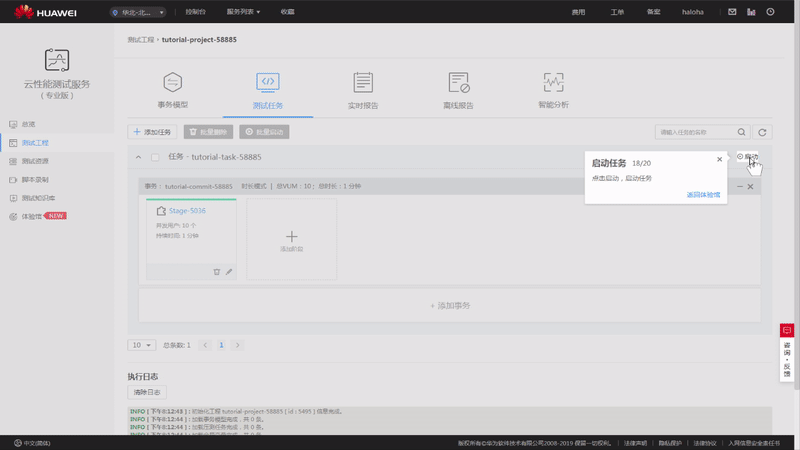Click the refresh task list icon
The image size is (800, 450).
tap(762, 132)
